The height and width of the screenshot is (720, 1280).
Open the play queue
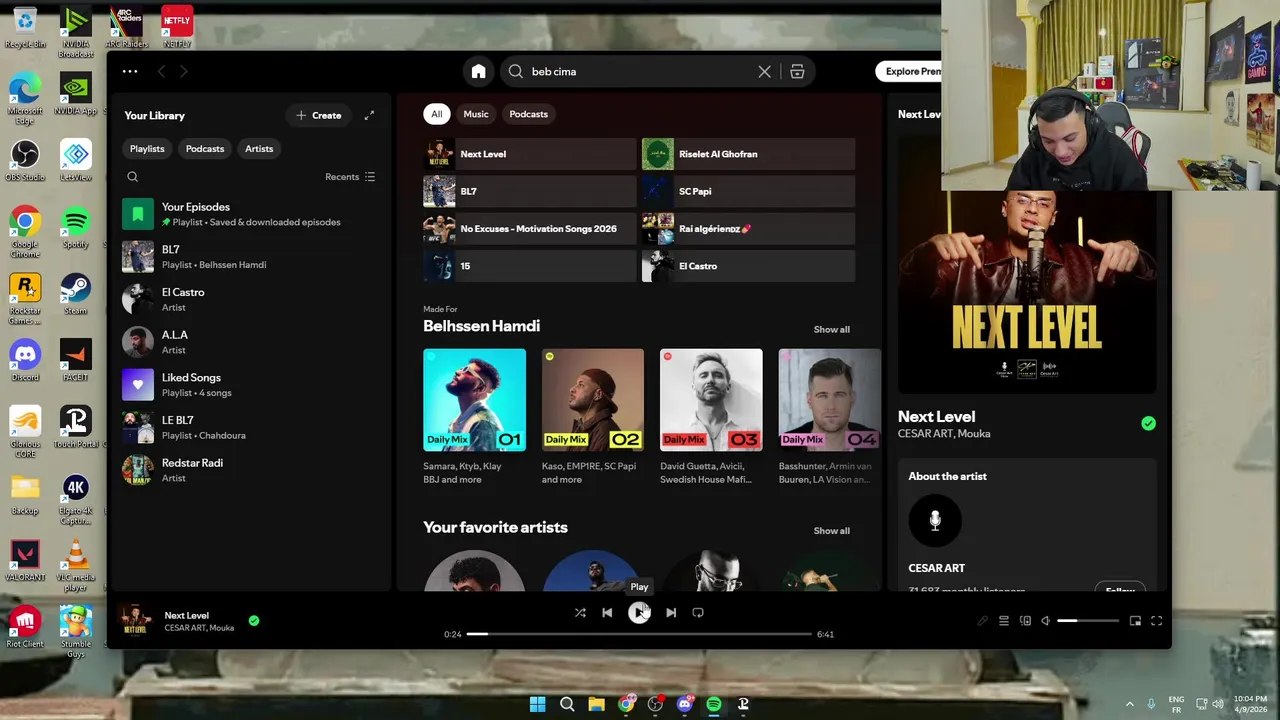coord(1004,621)
